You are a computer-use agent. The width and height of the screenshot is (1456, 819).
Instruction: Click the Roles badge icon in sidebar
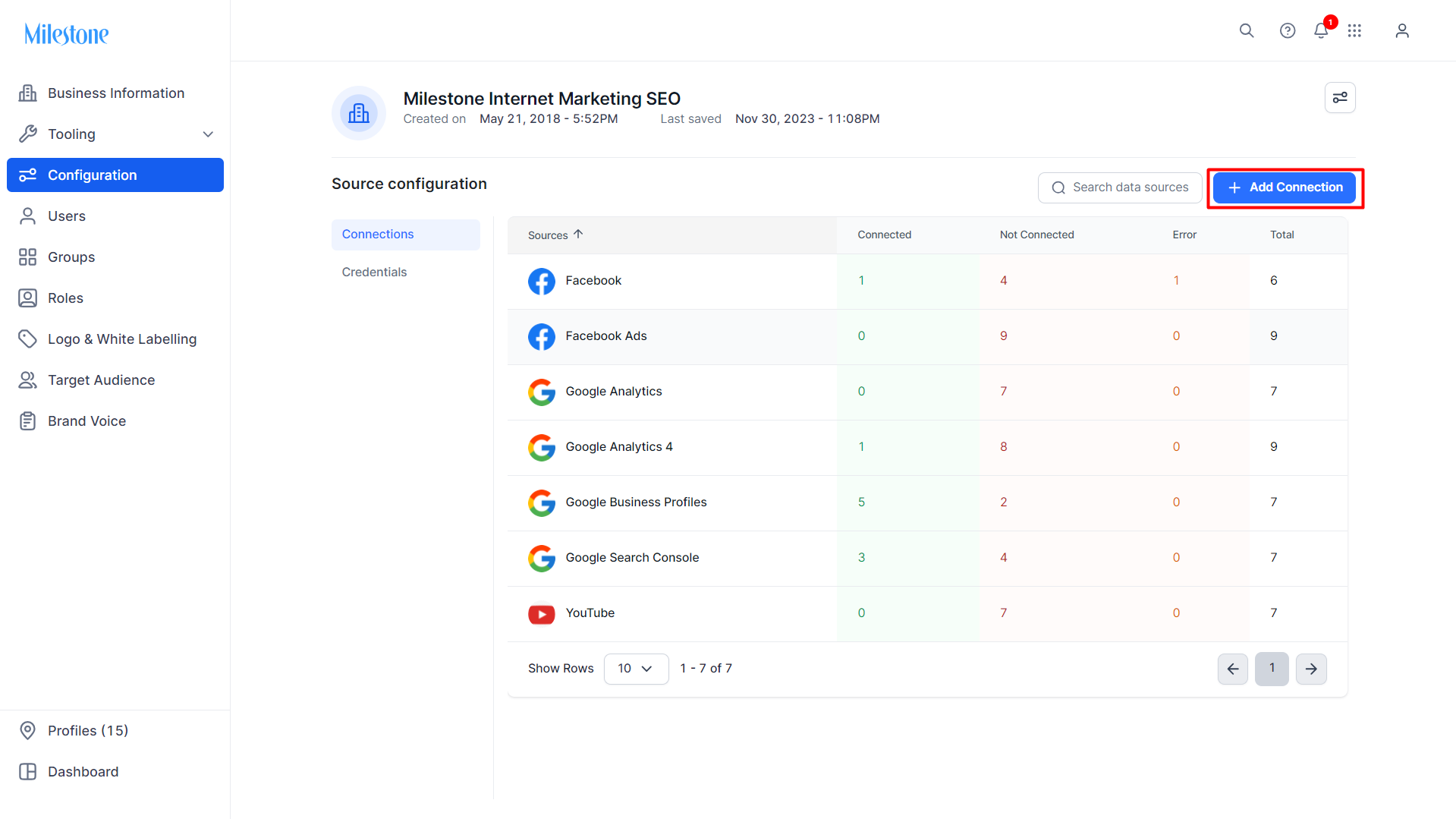click(28, 298)
